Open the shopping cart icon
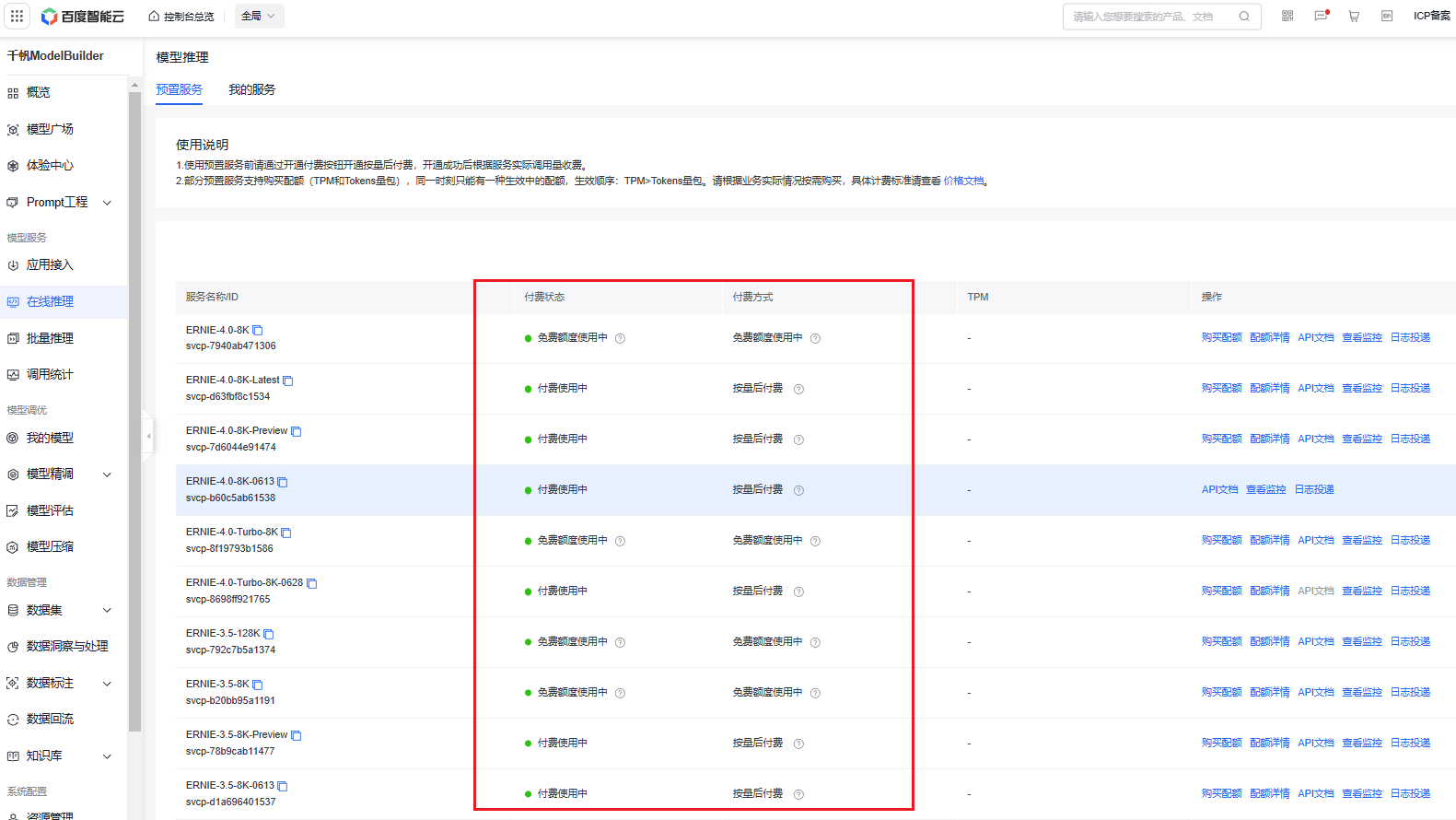The width and height of the screenshot is (1456, 820). click(x=1354, y=16)
